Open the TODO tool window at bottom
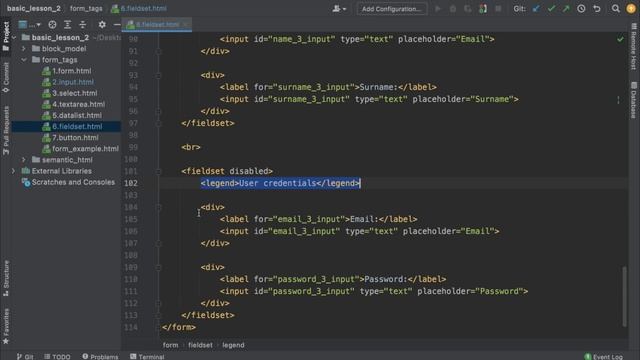 pos(57,356)
